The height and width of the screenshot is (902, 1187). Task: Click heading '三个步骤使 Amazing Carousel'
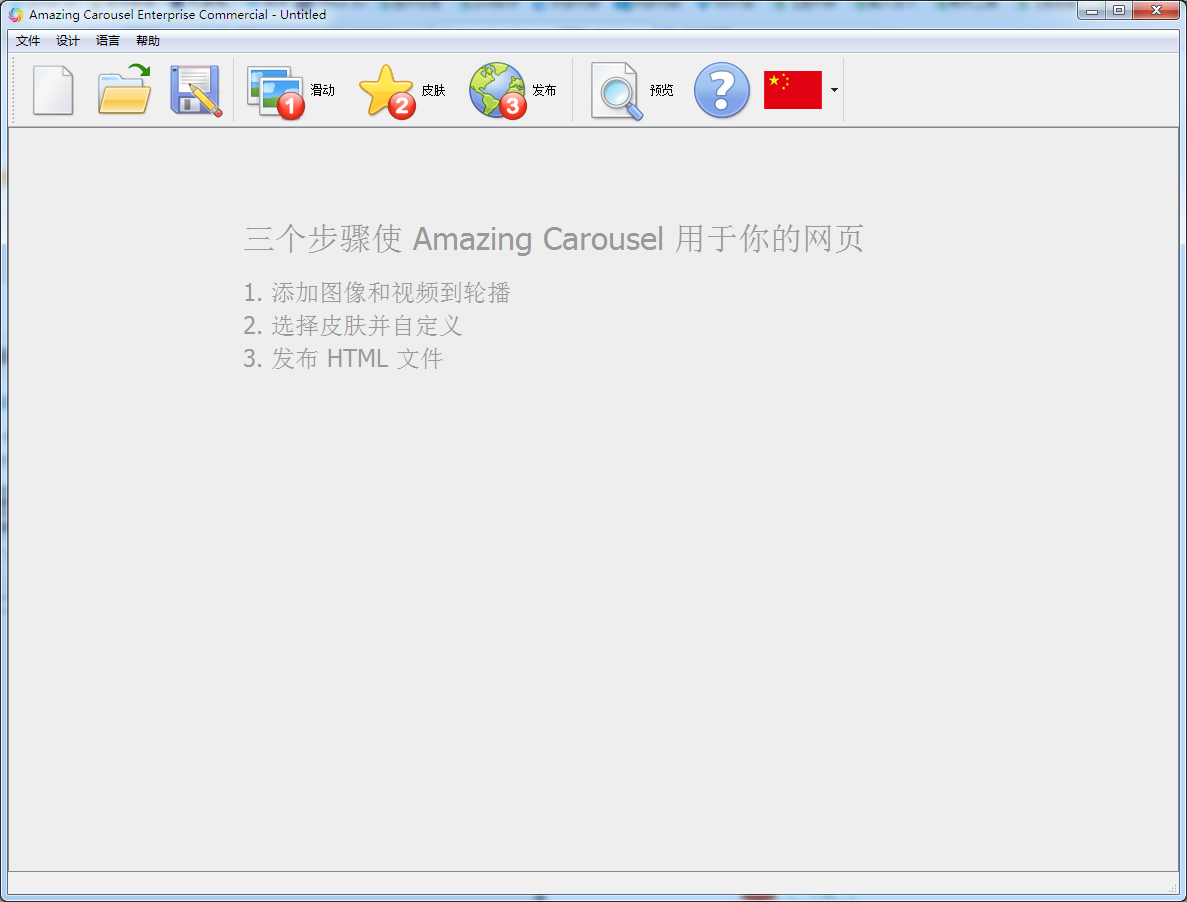point(454,239)
